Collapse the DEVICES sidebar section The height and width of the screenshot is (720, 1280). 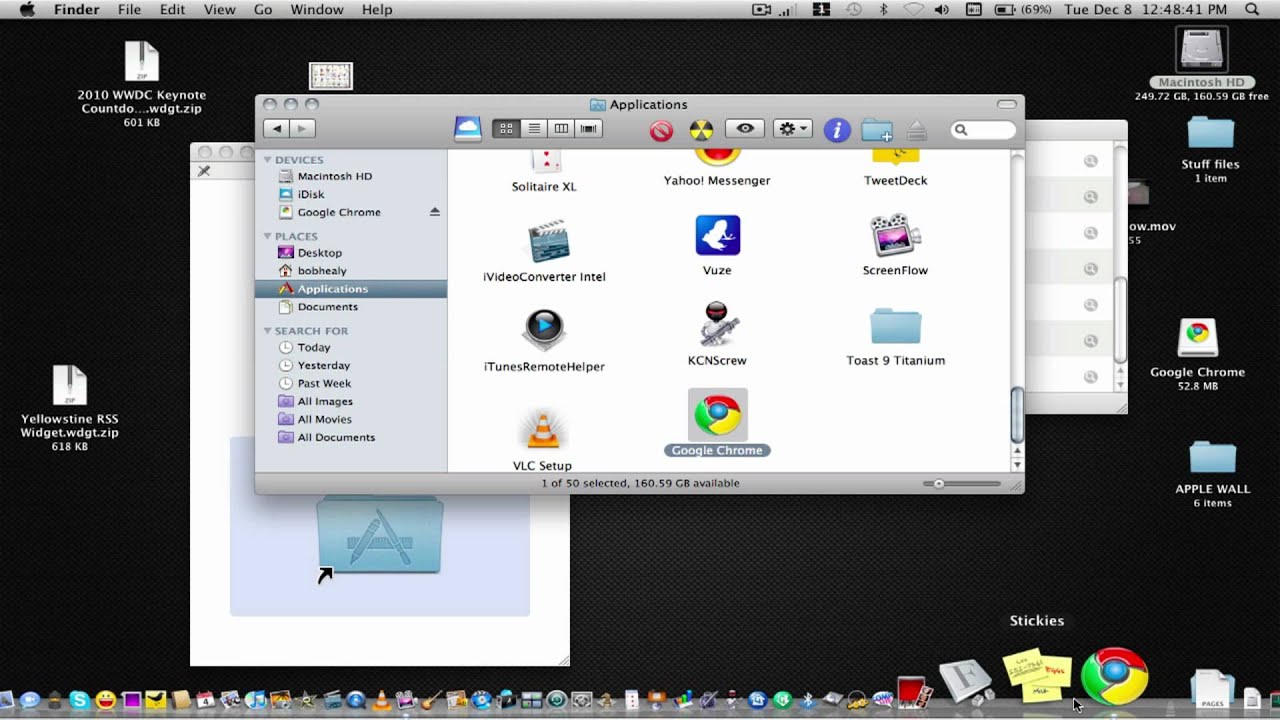267,160
